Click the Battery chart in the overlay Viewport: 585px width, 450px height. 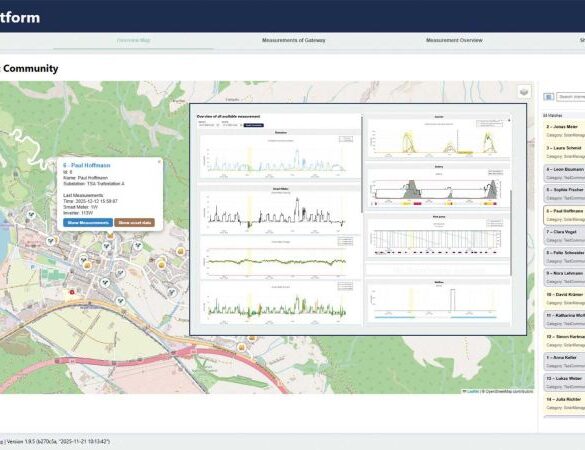coord(438,188)
